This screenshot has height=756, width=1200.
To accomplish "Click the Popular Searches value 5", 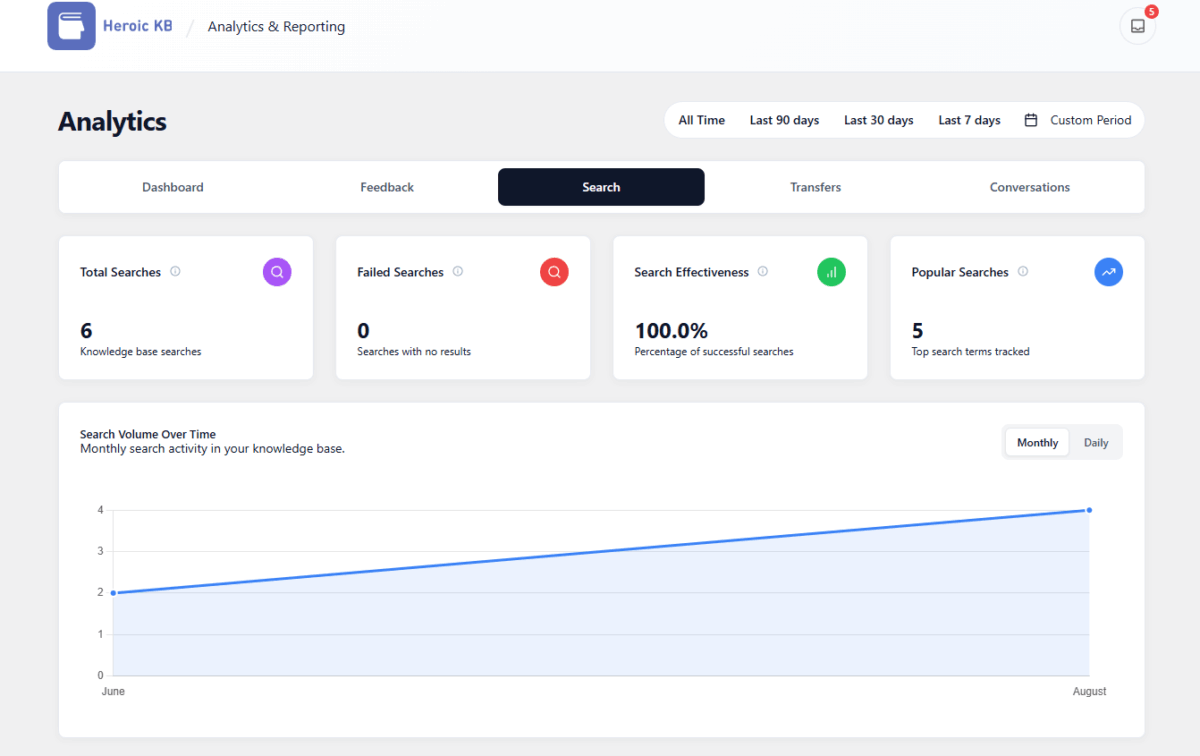I will point(917,331).
